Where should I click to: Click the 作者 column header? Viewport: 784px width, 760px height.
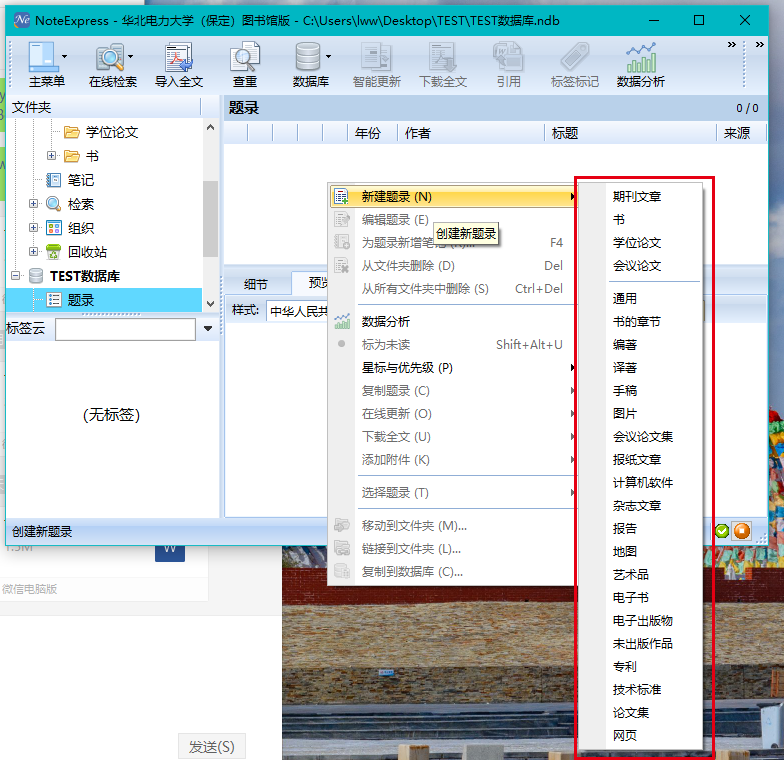pyautogui.click(x=470, y=133)
